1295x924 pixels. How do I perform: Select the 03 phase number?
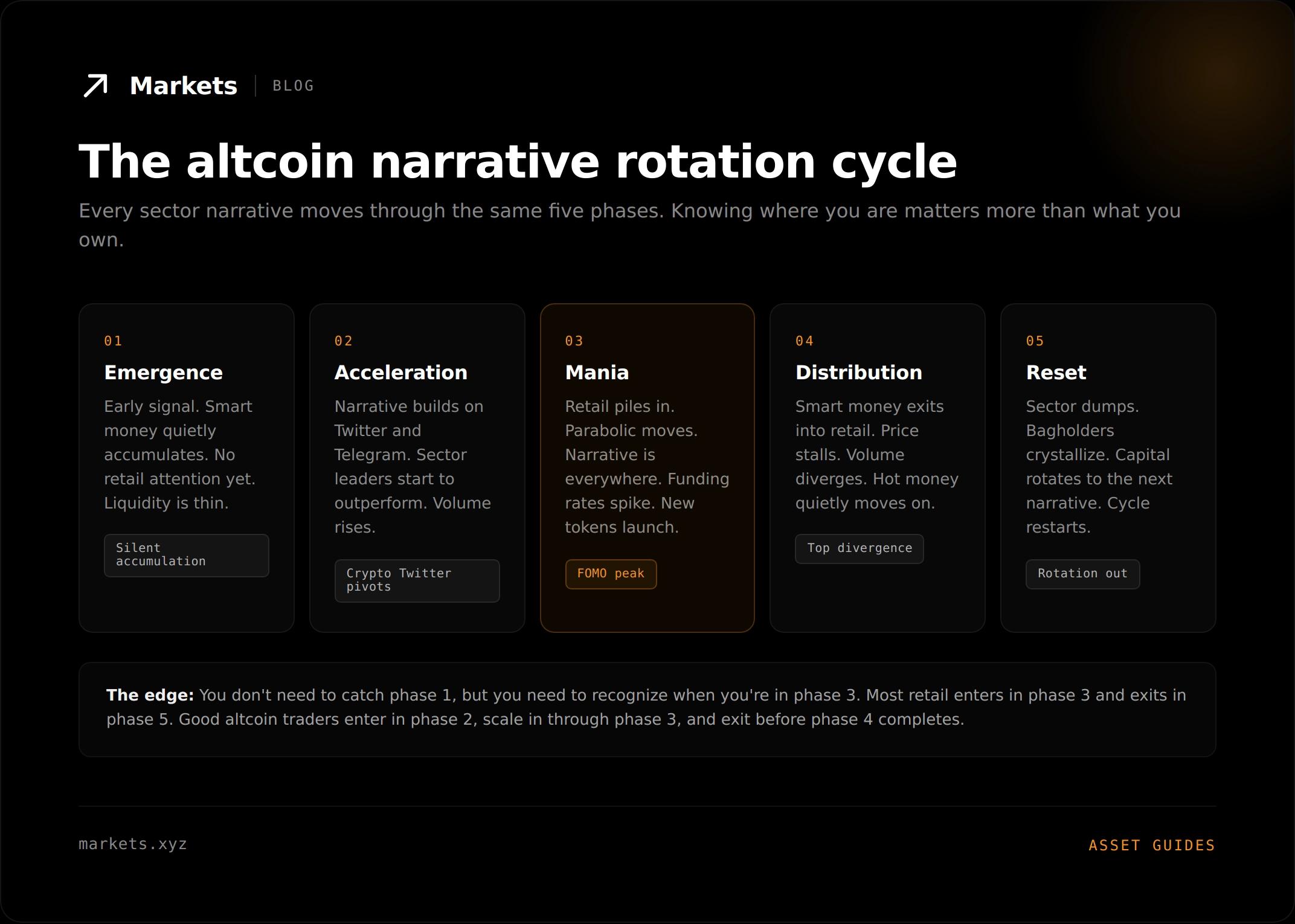tap(574, 341)
